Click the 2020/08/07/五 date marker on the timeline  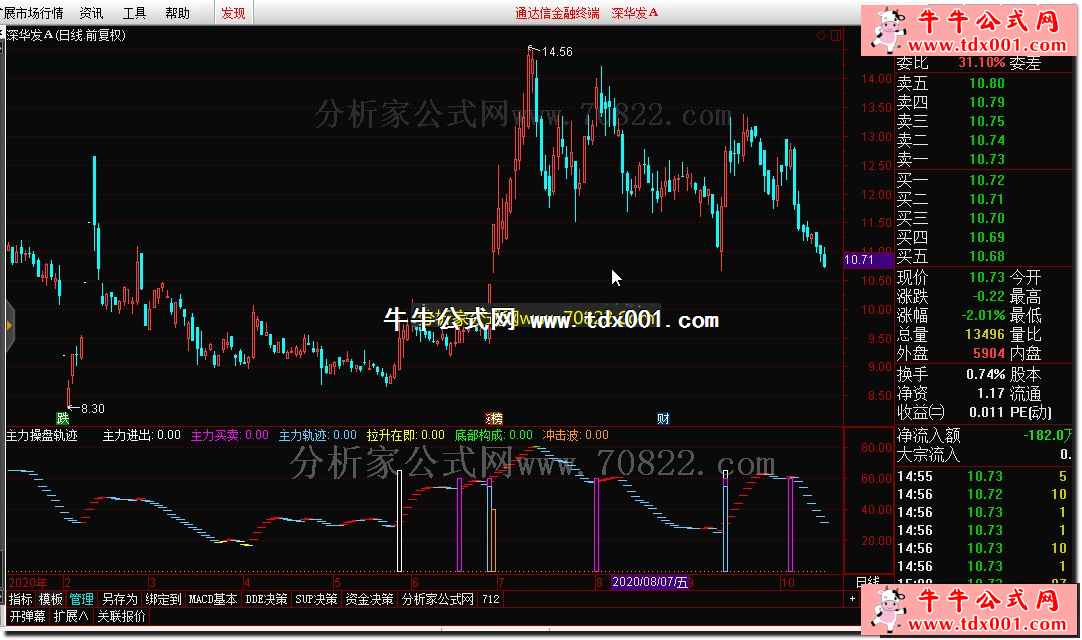point(650,582)
